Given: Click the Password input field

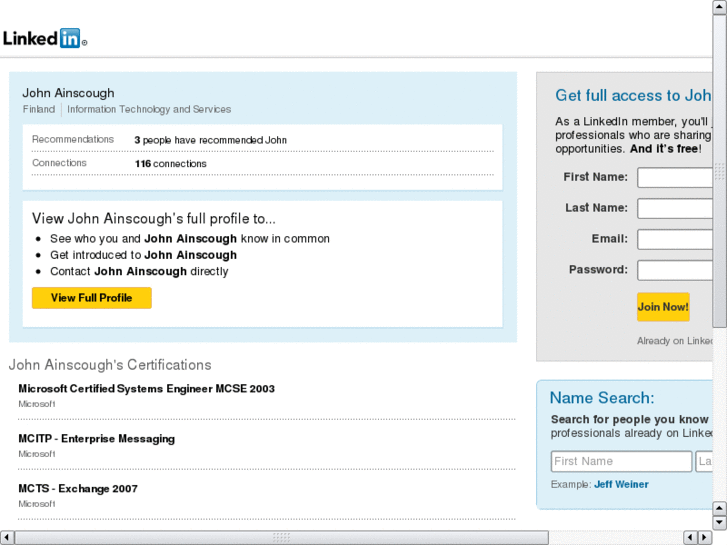Looking at the screenshot, I should point(675,271).
